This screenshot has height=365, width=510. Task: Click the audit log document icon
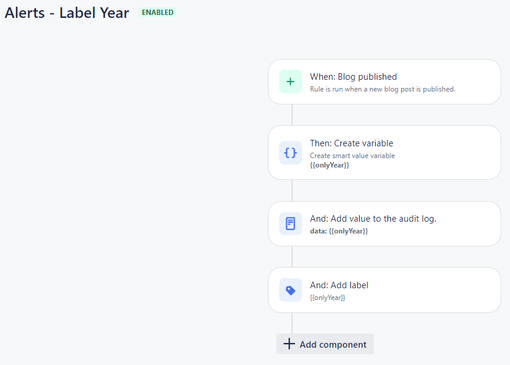pyautogui.click(x=290, y=224)
